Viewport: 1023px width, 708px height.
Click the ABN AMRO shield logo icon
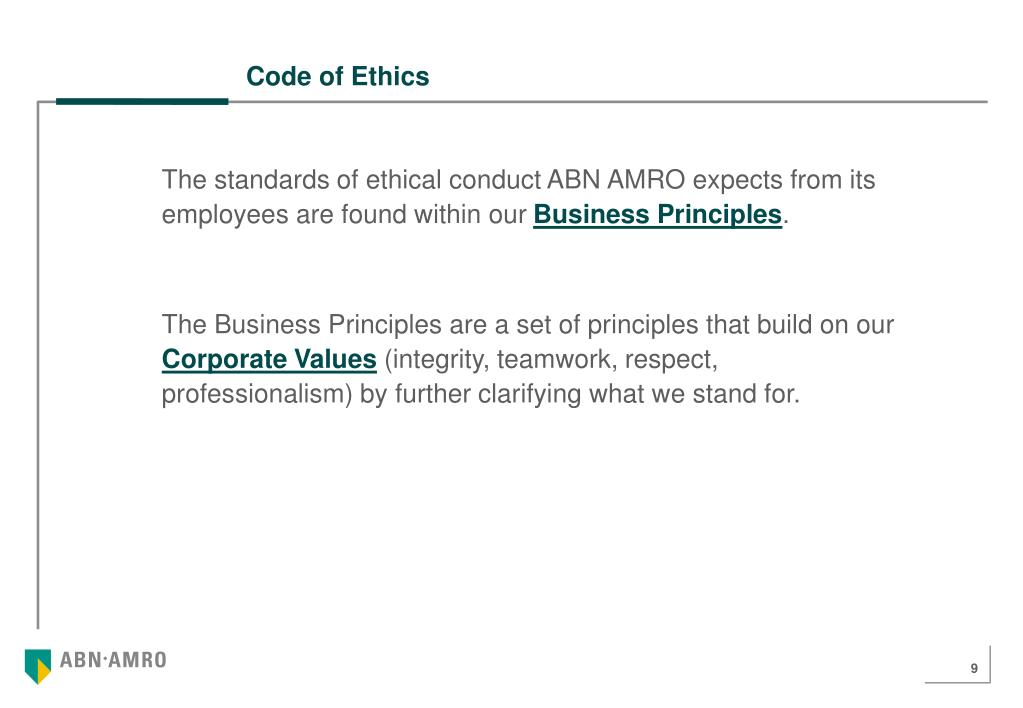click(x=38, y=666)
